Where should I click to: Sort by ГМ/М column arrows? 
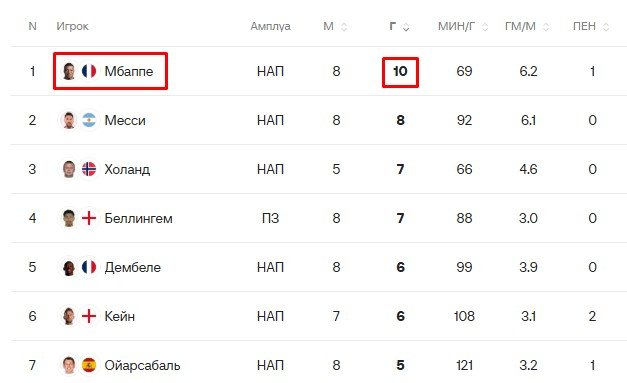[x=546, y=27]
